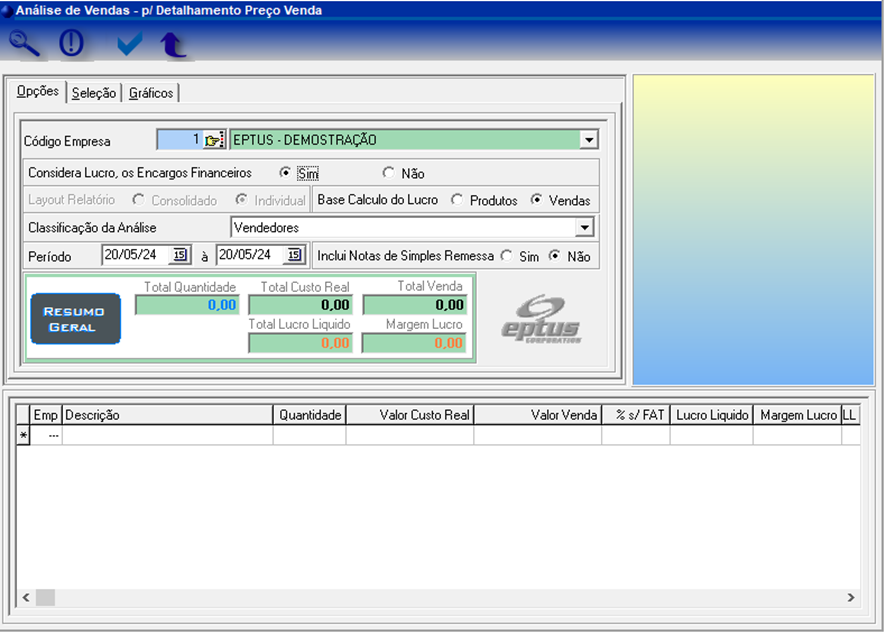The image size is (886, 634).
Task: Click the Eptus Corporation logo
Action: click(541, 319)
